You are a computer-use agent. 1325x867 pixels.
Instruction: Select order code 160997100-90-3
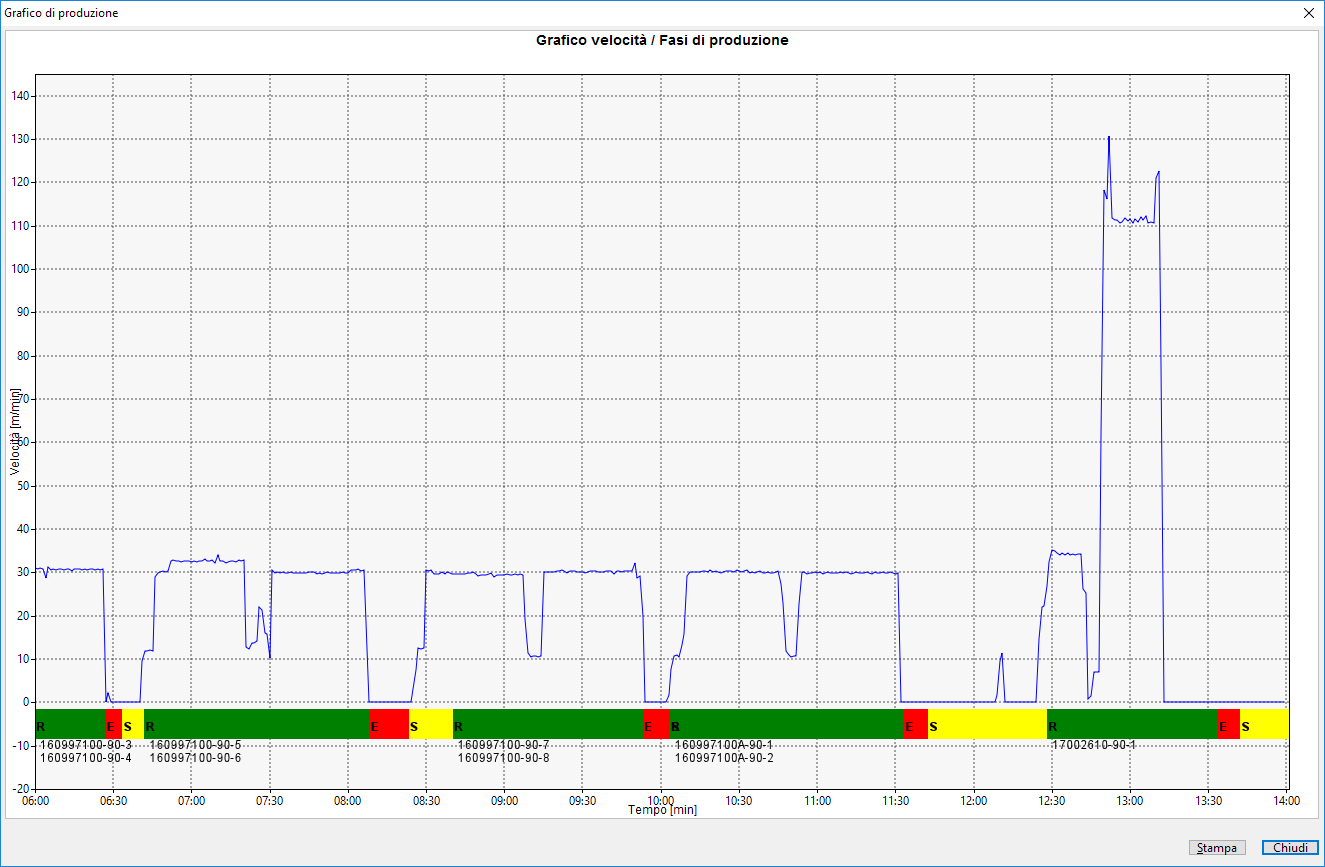click(x=86, y=745)
